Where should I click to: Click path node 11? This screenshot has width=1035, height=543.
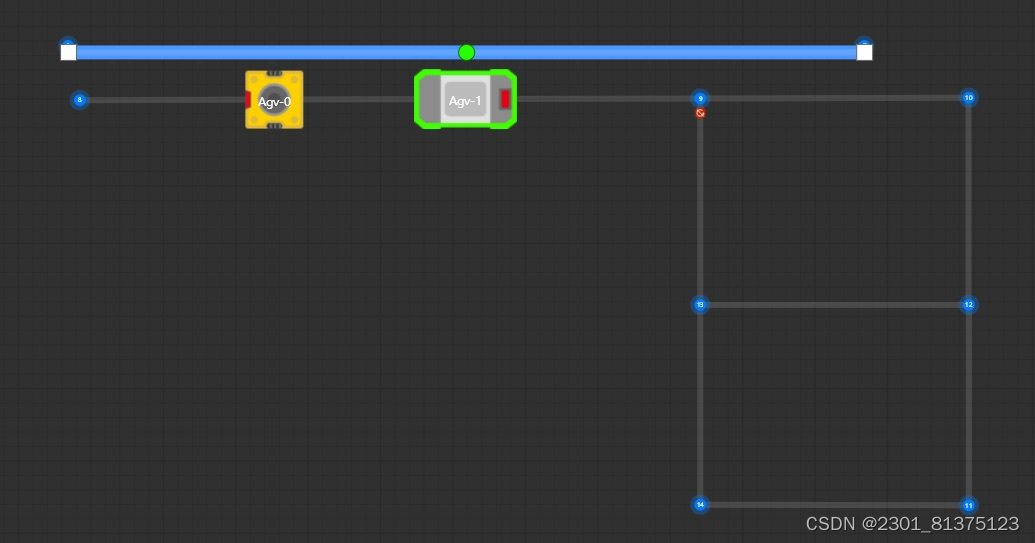click(968, 505)
